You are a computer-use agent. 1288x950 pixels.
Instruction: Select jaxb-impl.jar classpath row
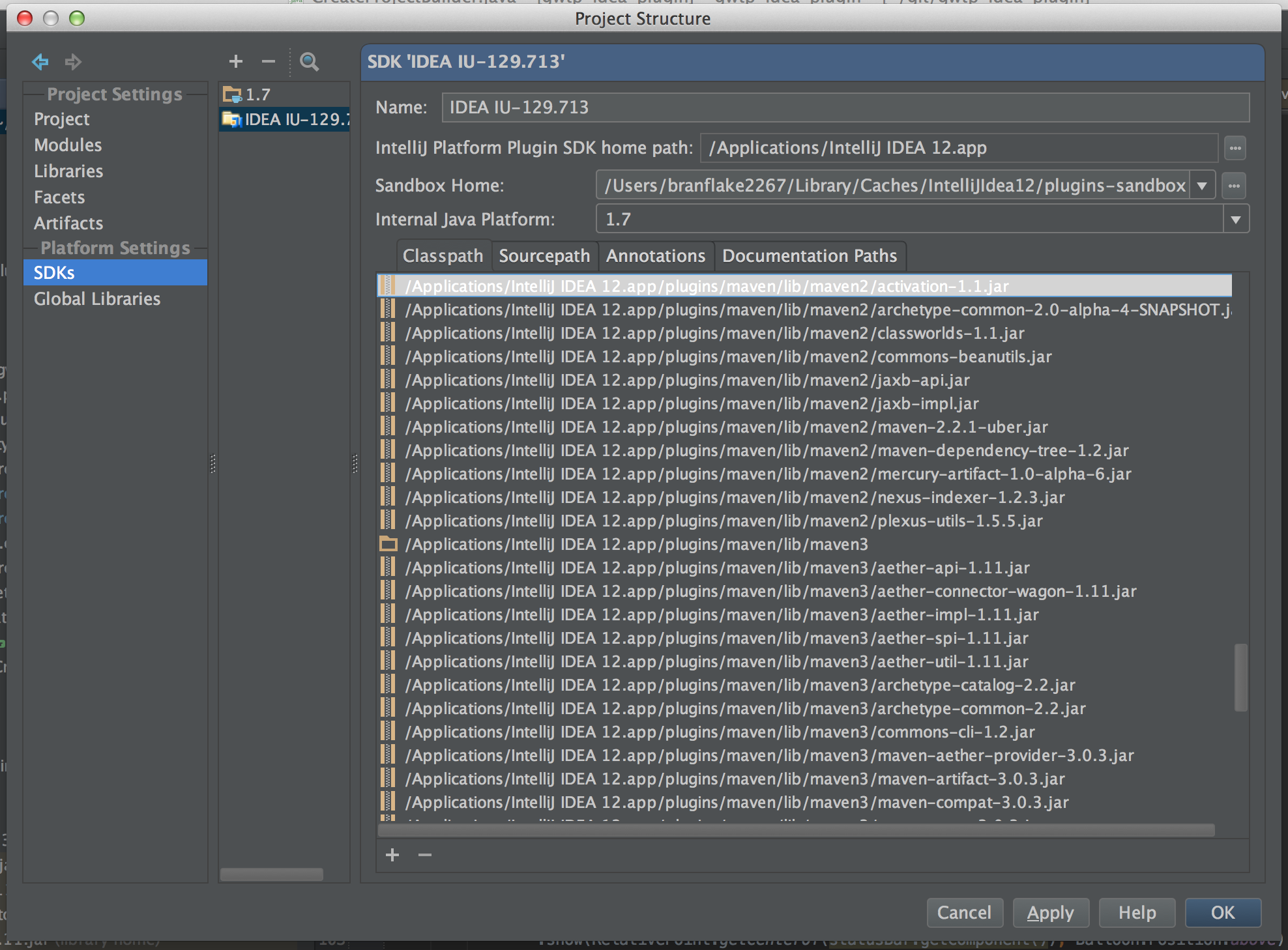[804, 403]
